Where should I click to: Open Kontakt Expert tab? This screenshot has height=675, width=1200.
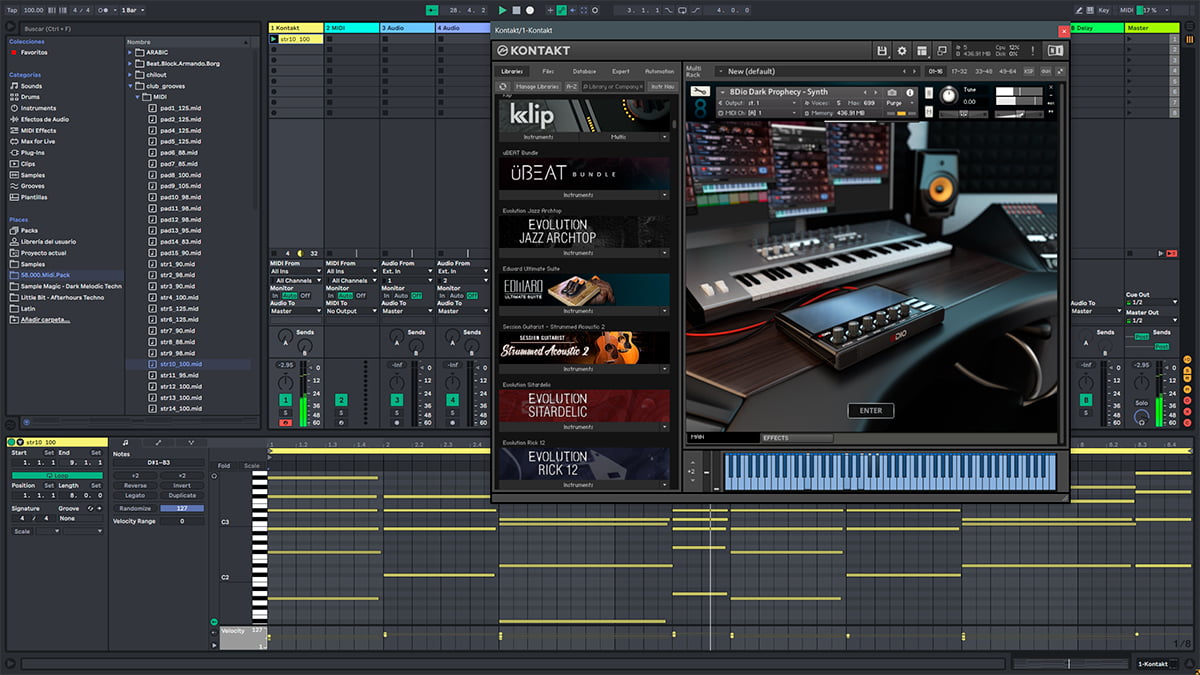(x=621, y=72)
